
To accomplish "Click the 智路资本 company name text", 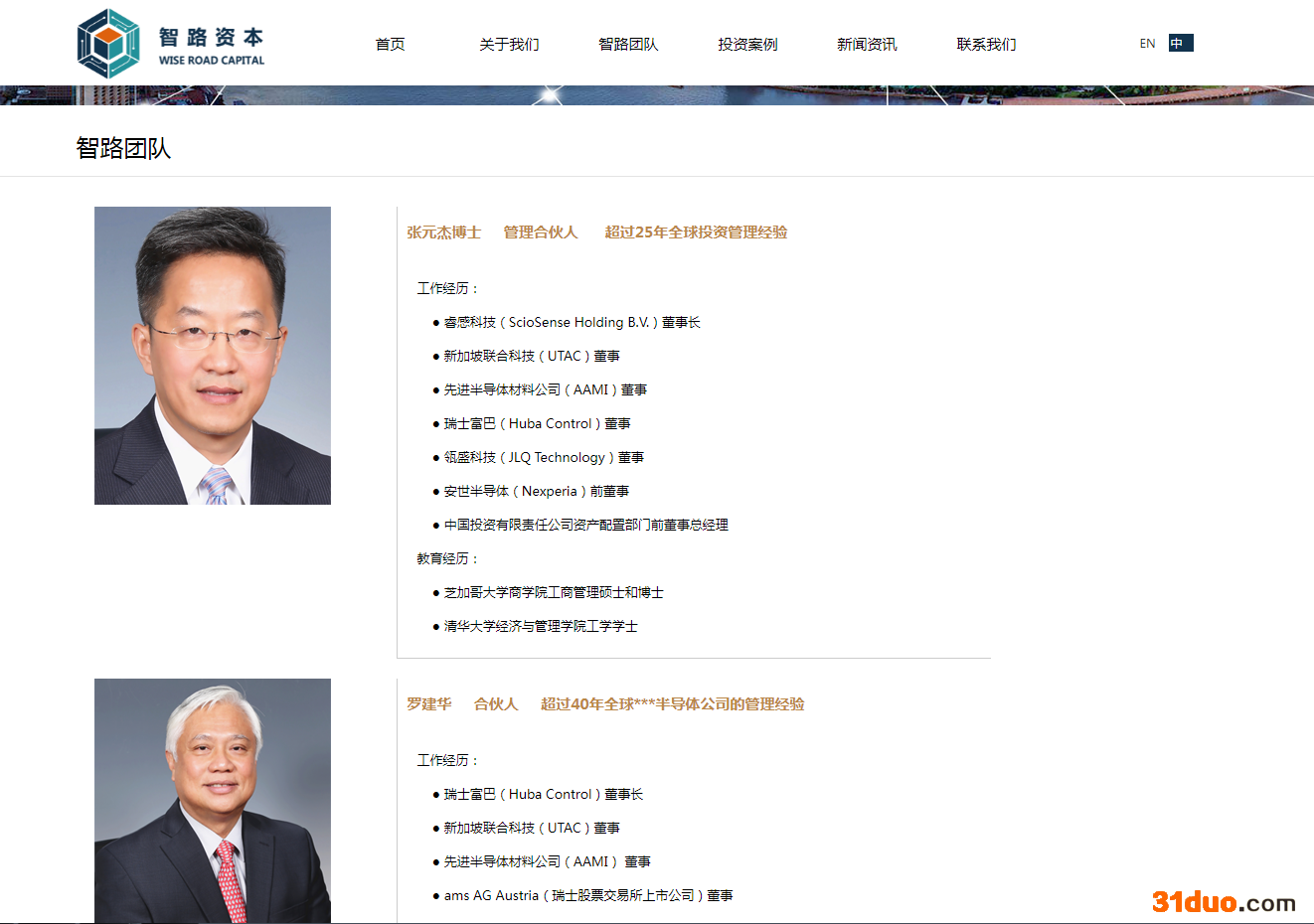I will coord(211,37).
